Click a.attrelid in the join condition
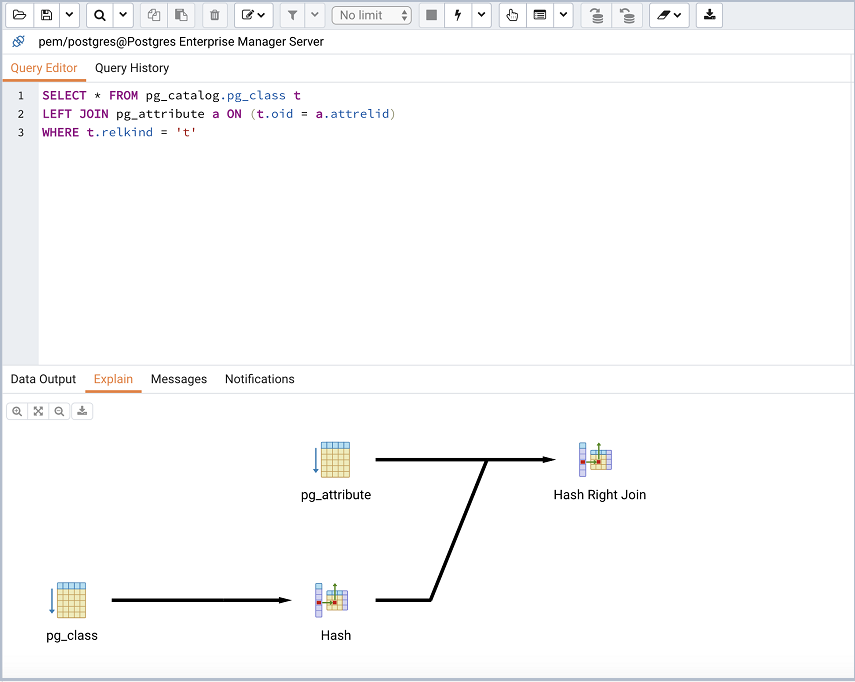Image resolution: width=855 pixels, height=682 pixels. [x=352, y=114]
